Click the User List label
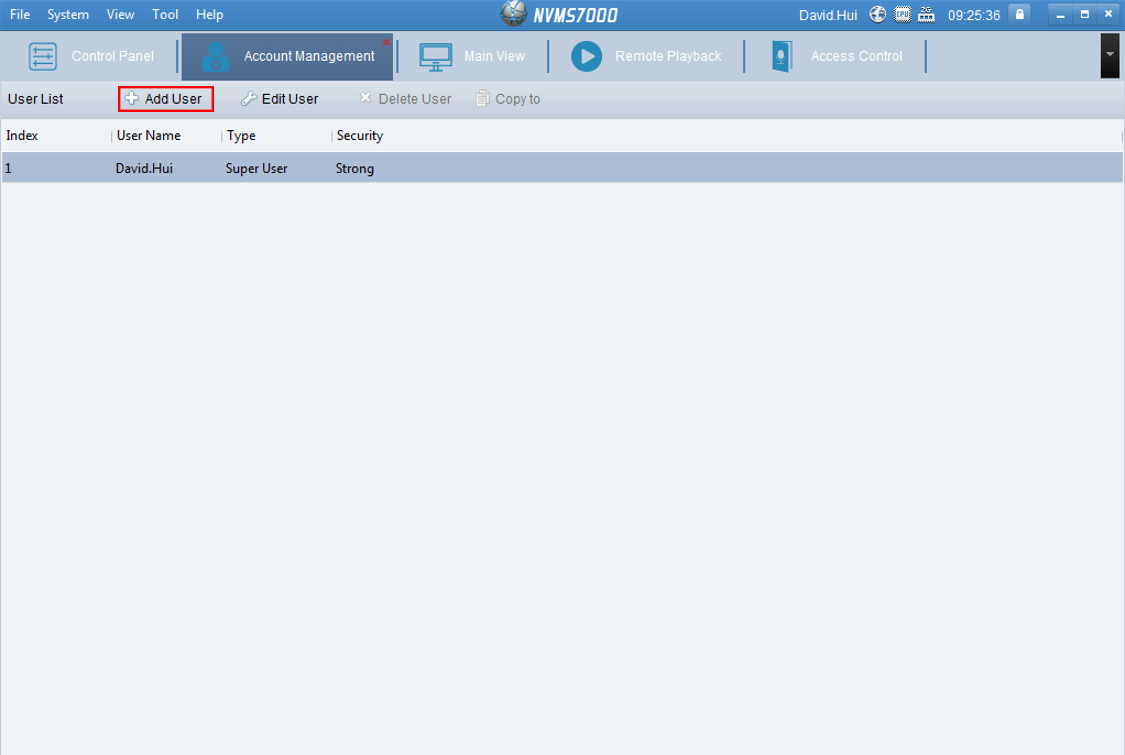The image size is (1125, 755). [35, 99]
